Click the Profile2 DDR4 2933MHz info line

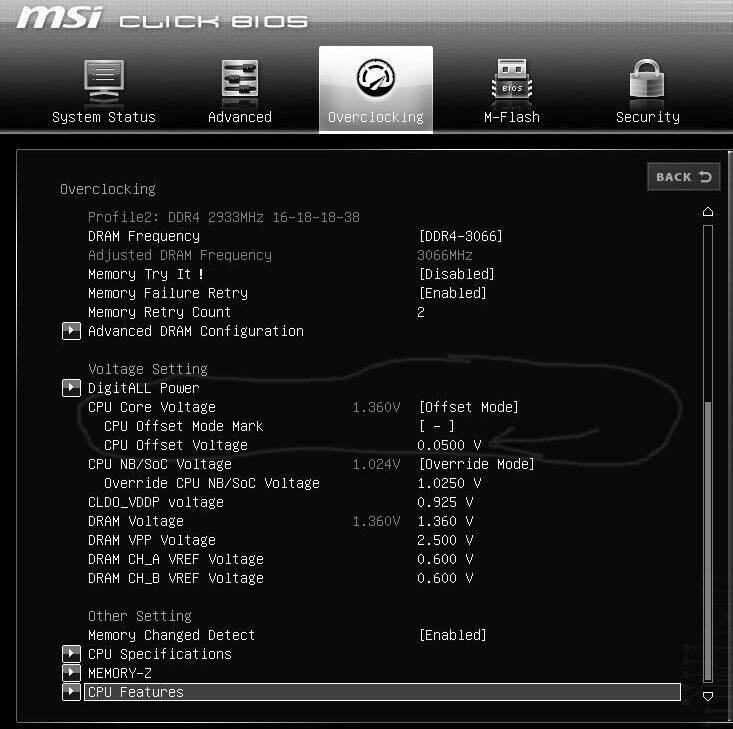pyautogui.click(x=223, y=217)
